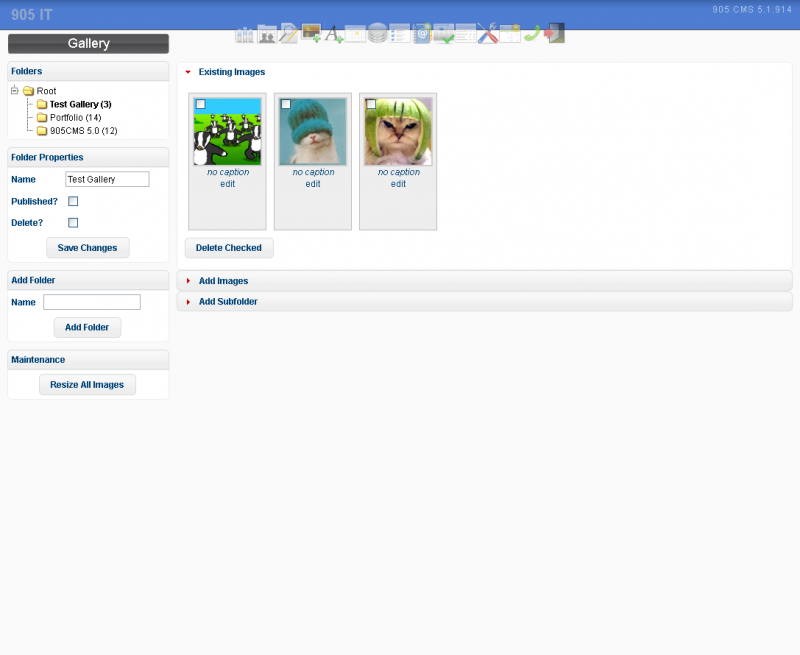Click the 905 CMS 5.1.914 version text
This screenshot has height=655, width=800.
tap(752, 10)
